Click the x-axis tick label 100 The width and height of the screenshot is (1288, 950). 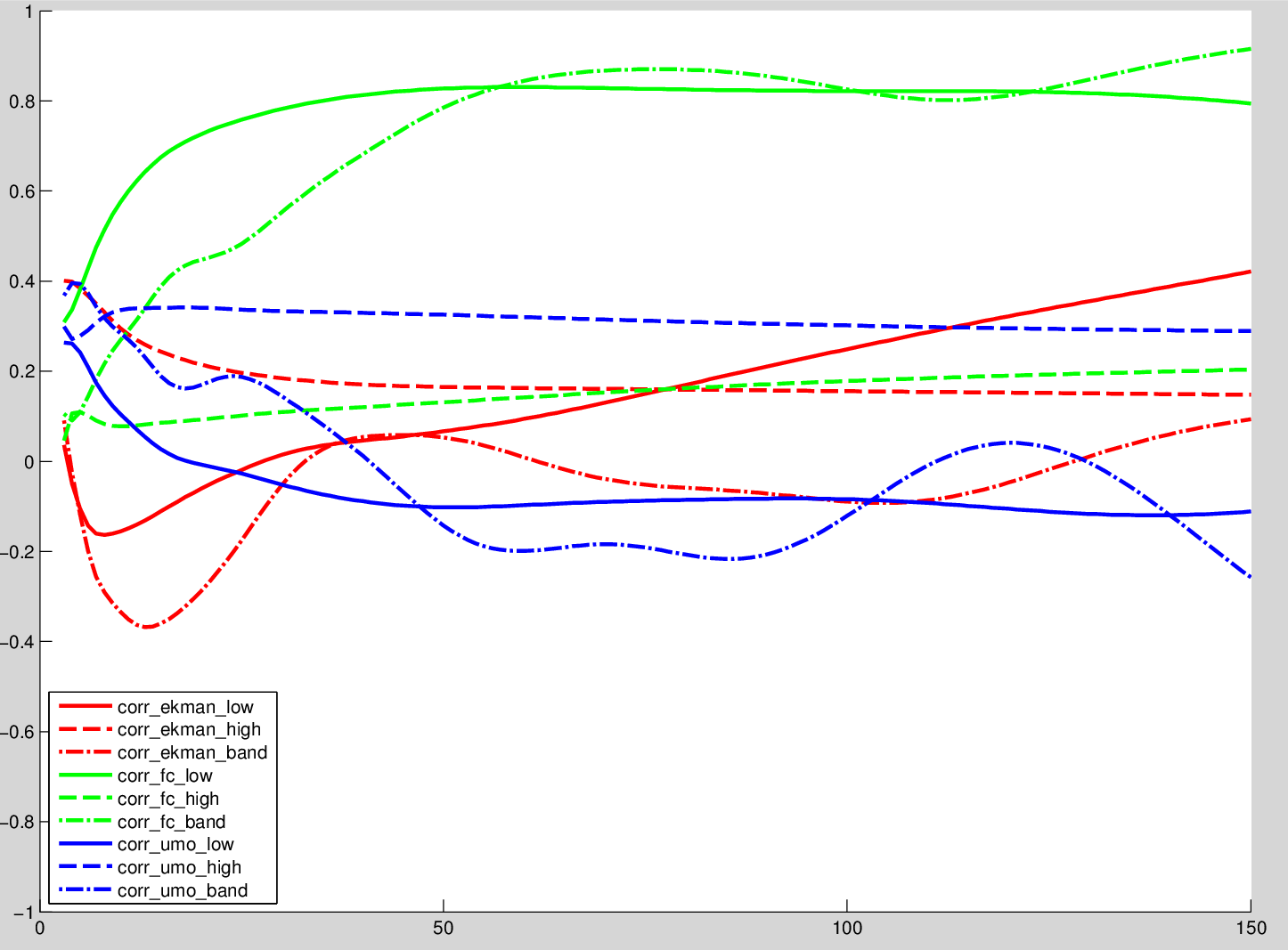(x=846, y=929)
